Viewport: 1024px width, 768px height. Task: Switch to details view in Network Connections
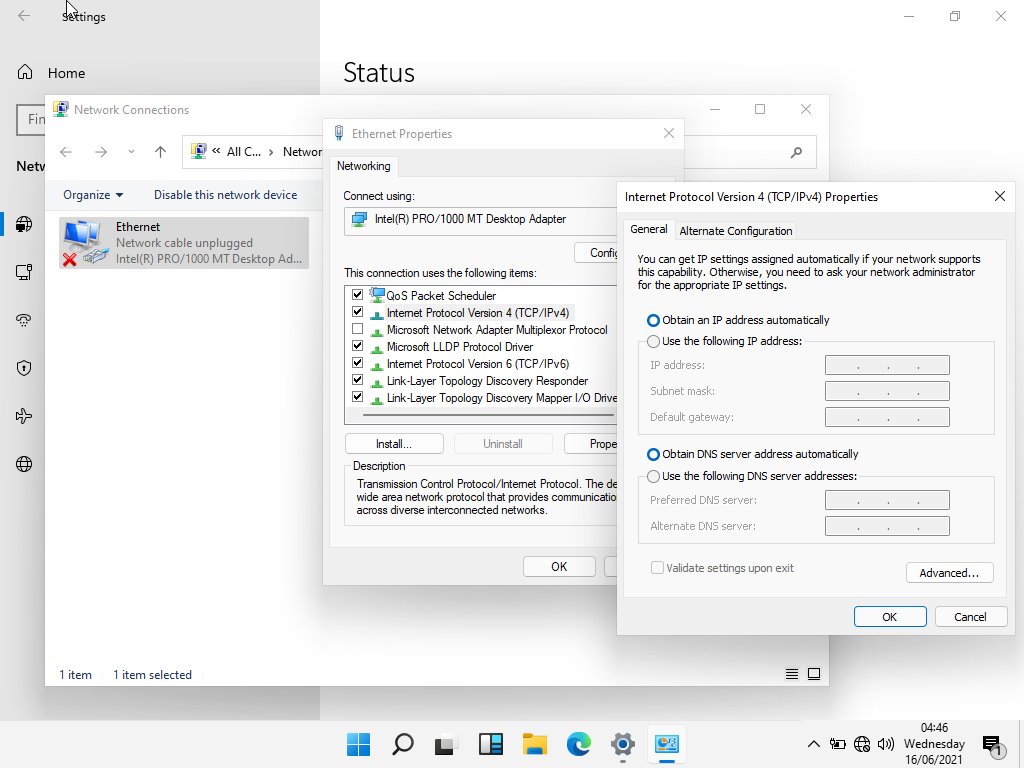792,674
